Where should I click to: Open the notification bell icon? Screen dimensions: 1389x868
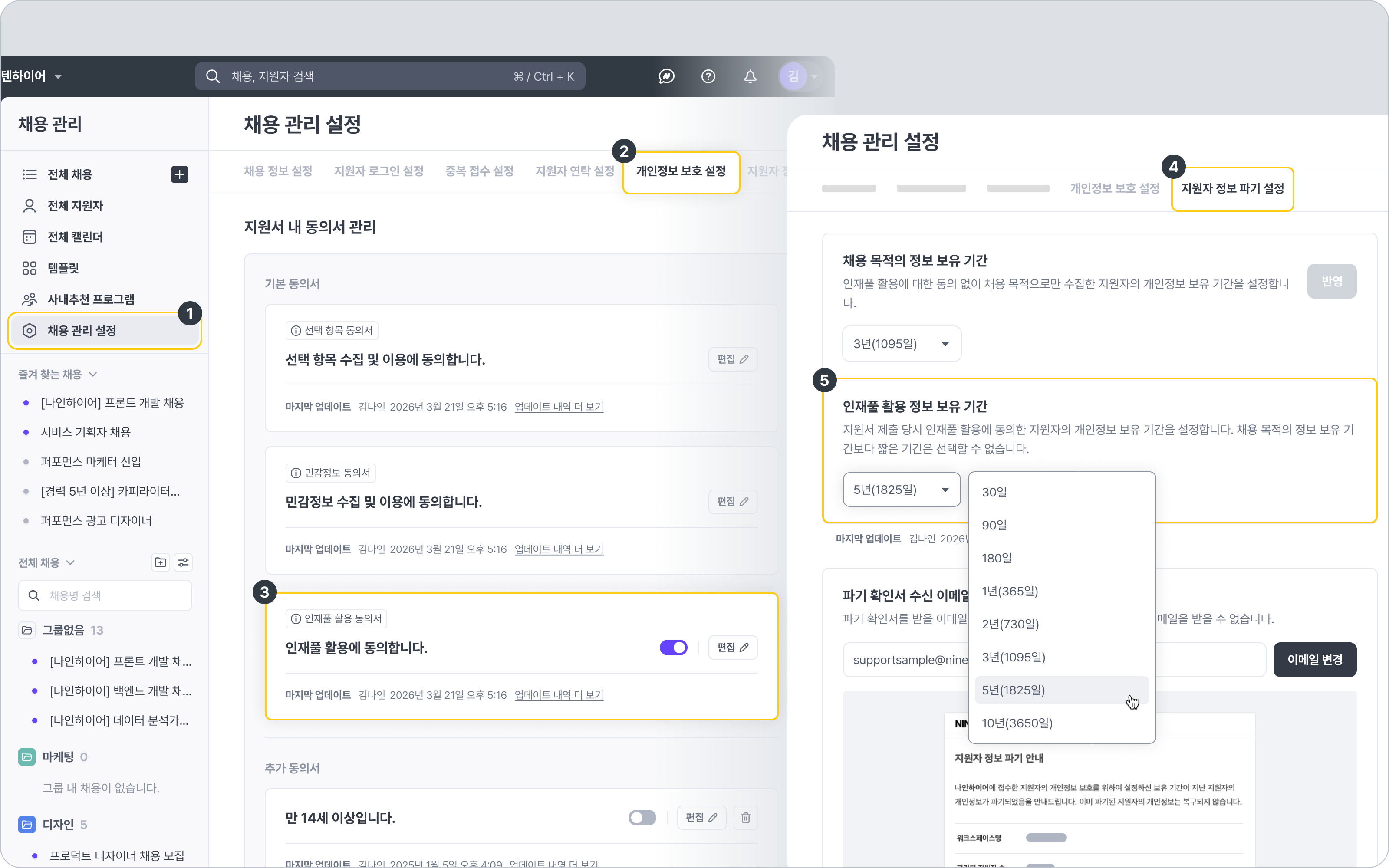click(750, 76)
